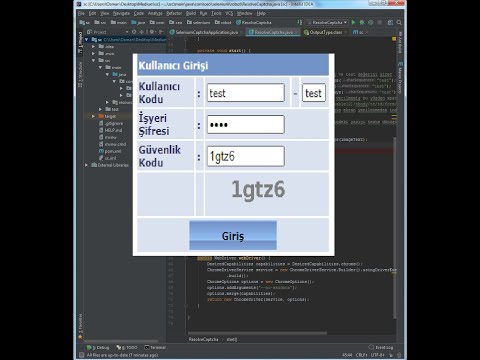Click the selenium breadcrumb in navigation bar
Viewport: 480px width, 360px height.
tap(199, 22)
